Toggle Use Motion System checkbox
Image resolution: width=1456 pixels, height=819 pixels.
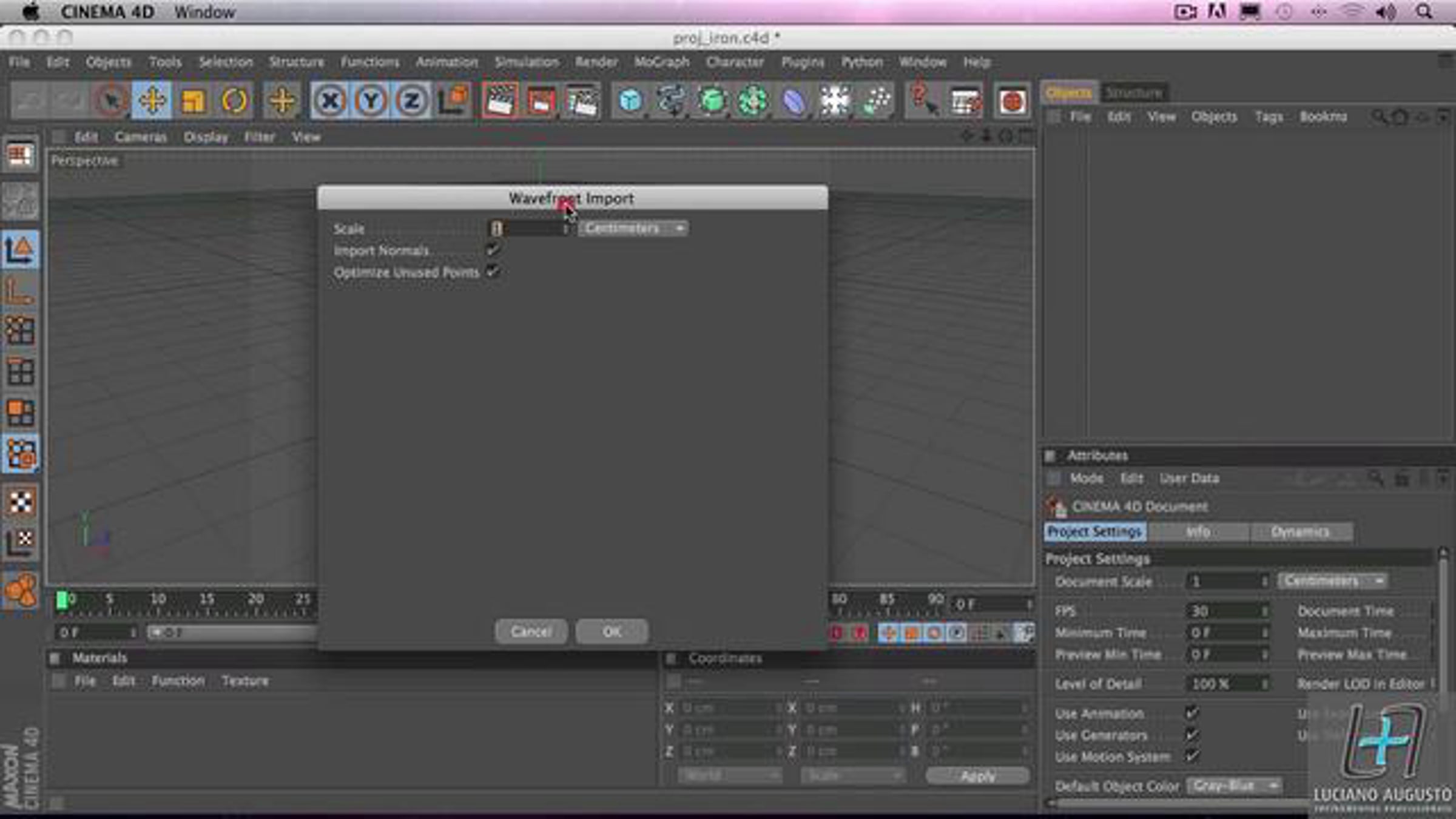pyautogui.click(x=1192, y=757)
